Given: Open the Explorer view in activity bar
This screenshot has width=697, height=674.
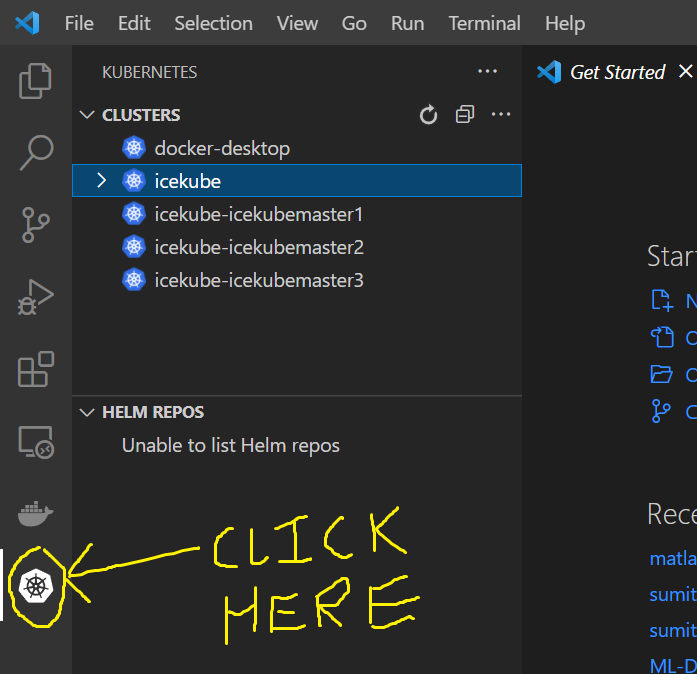Looking at the screenshot, I should click(x=36, y=80).
